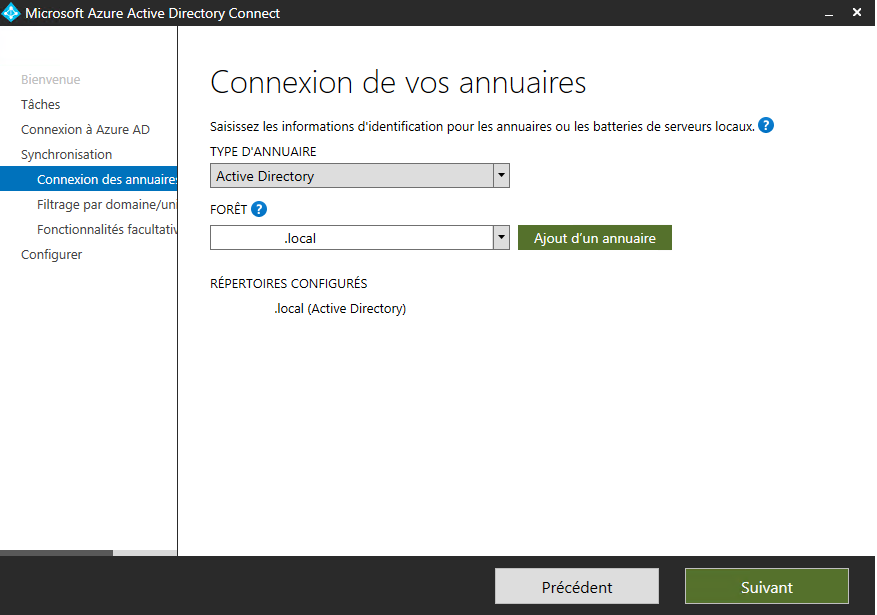877x615 pixels.
Task: Minimize the Azure AD Connect window
Action: click(829, 13)
